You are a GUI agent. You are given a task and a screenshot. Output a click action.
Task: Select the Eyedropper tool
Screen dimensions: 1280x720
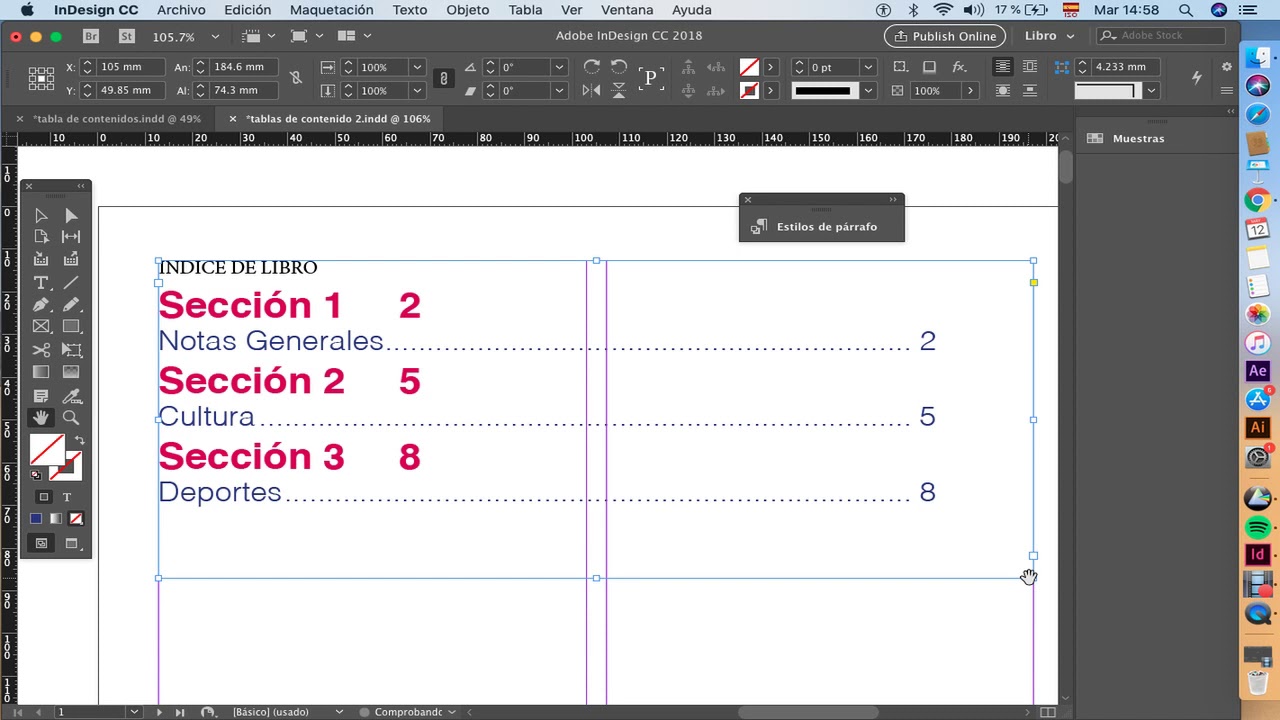click(71, 396)
